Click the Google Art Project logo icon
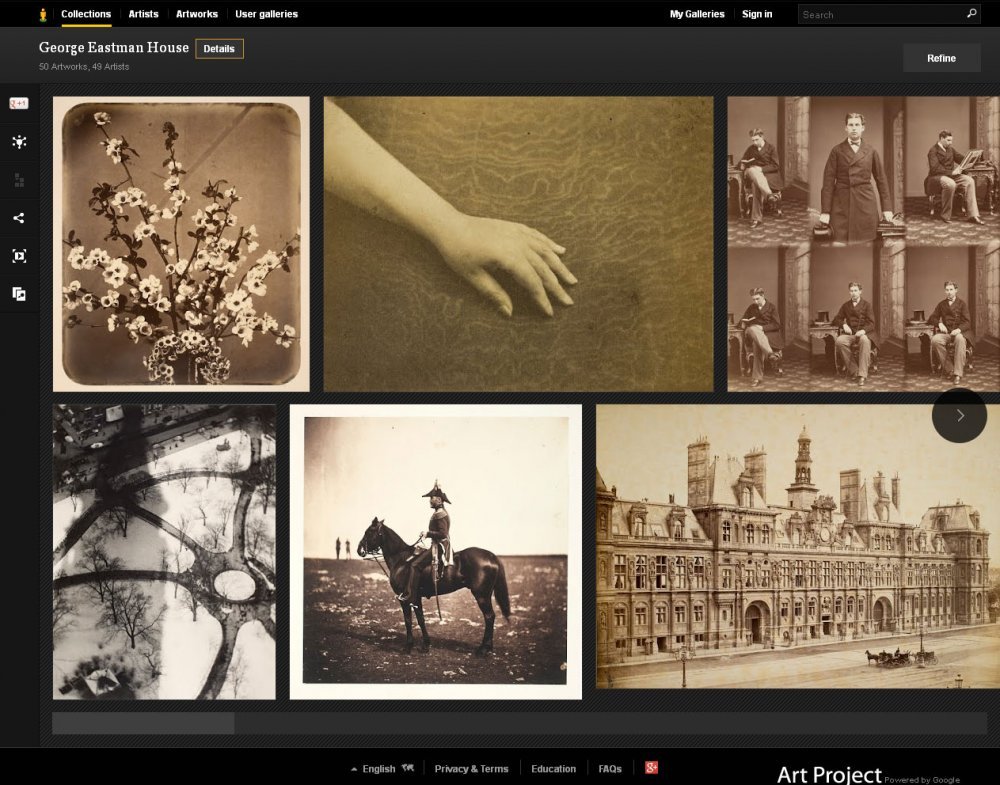This screenshot has width=1000, height=785. (43, 14)
